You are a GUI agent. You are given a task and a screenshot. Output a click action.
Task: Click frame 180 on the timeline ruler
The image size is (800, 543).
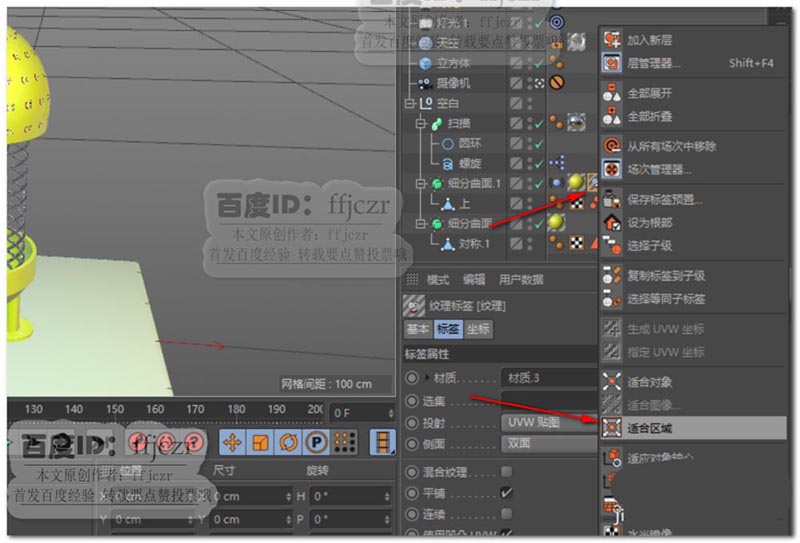click(236, 409)
